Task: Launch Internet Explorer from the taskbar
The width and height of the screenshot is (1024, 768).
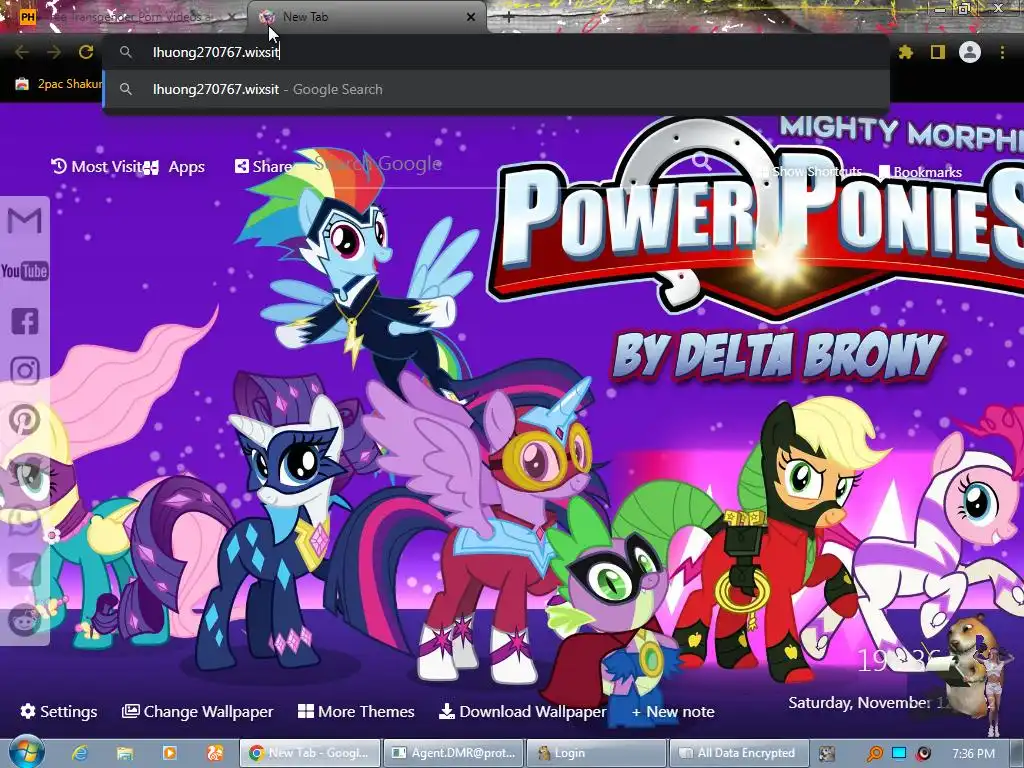Action: [80, 753]
